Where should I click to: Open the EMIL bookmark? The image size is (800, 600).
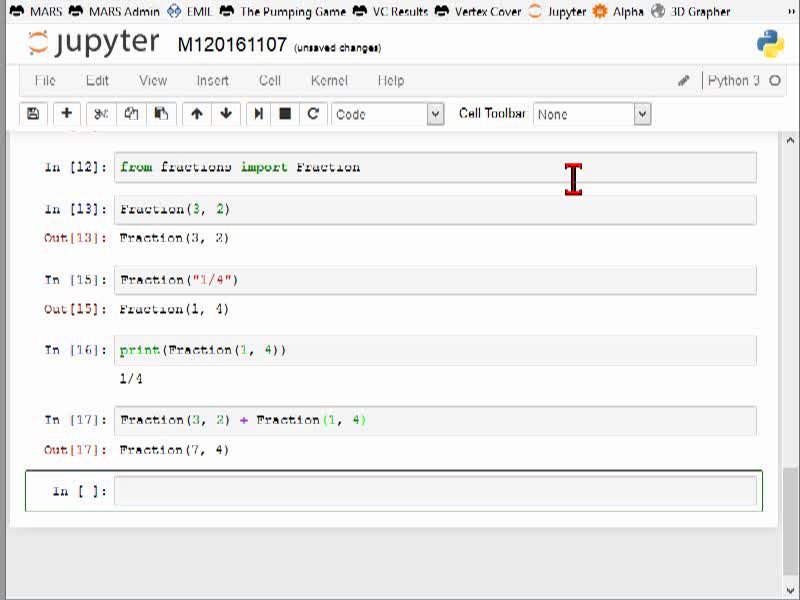(x=190, y=11)
